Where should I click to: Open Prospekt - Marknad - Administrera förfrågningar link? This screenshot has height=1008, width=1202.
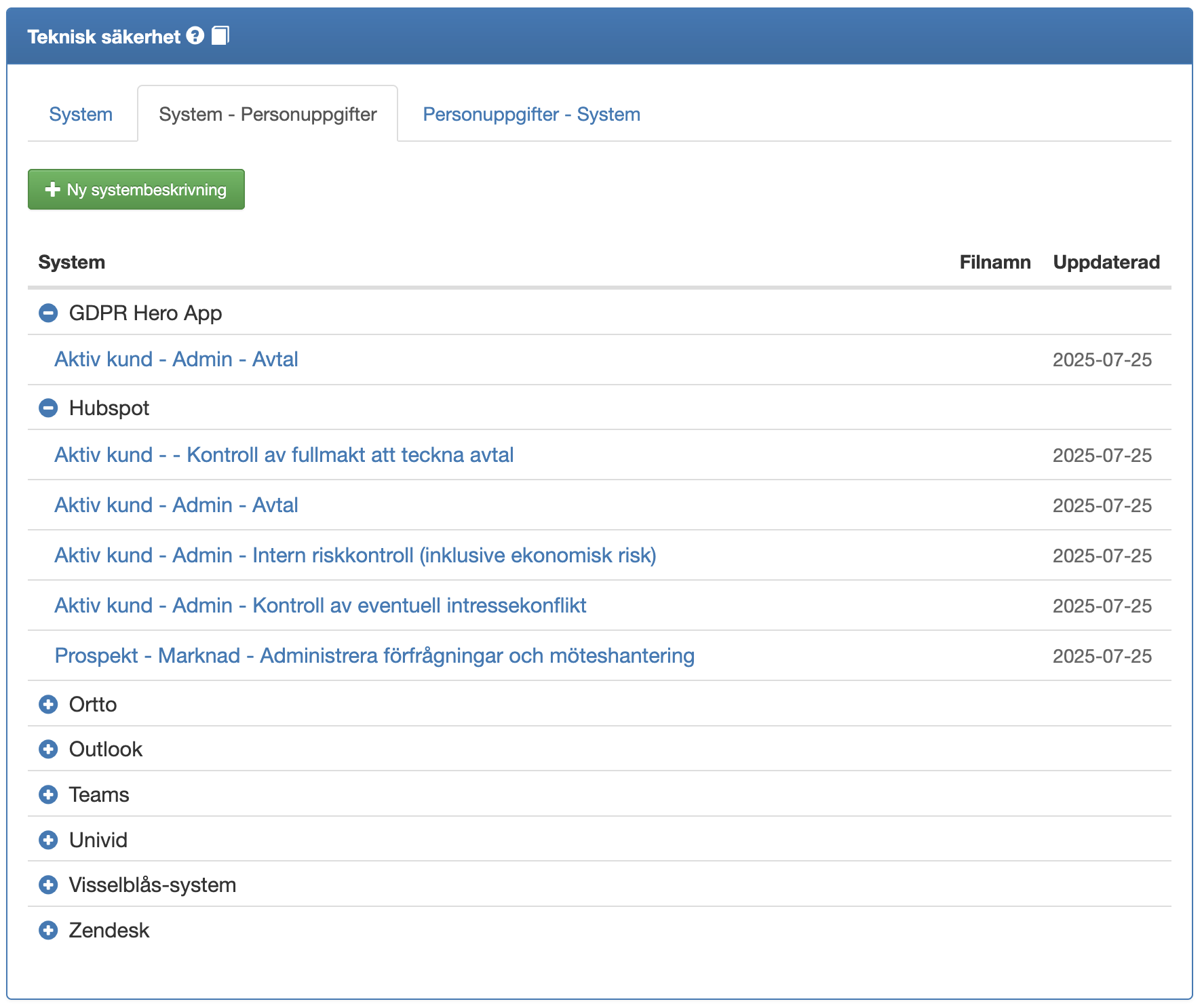point(374,656)
